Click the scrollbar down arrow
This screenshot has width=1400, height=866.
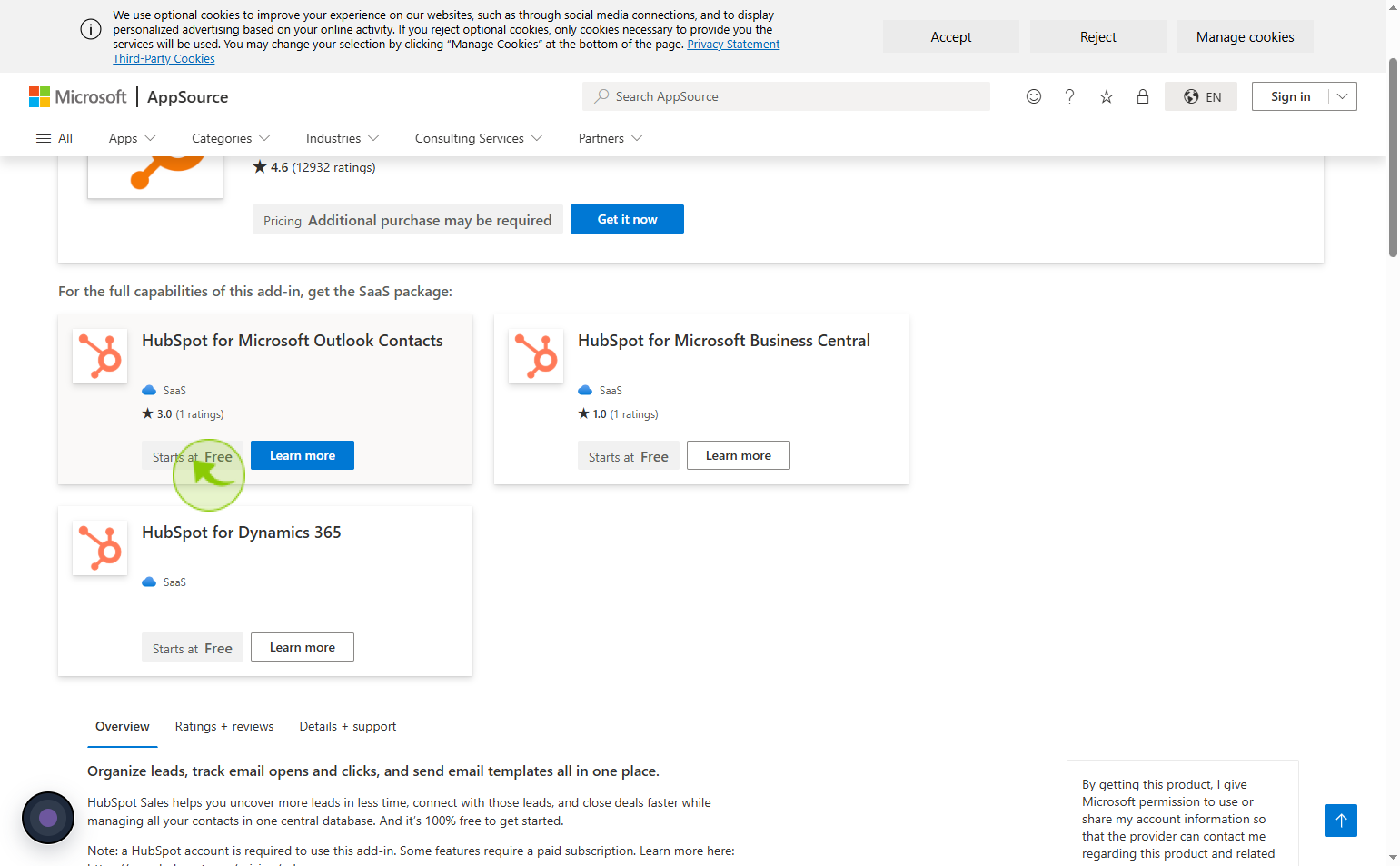[1393, 858]
